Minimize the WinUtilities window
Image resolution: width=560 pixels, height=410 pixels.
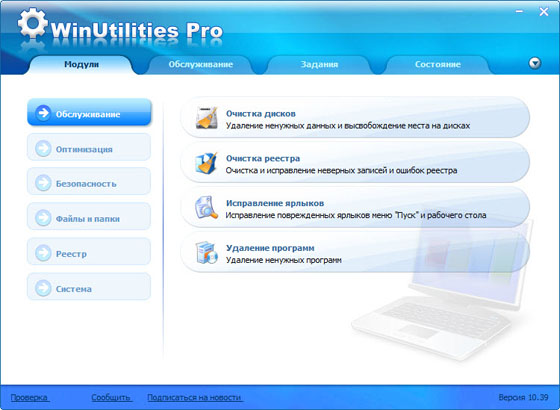coord(519,11)
